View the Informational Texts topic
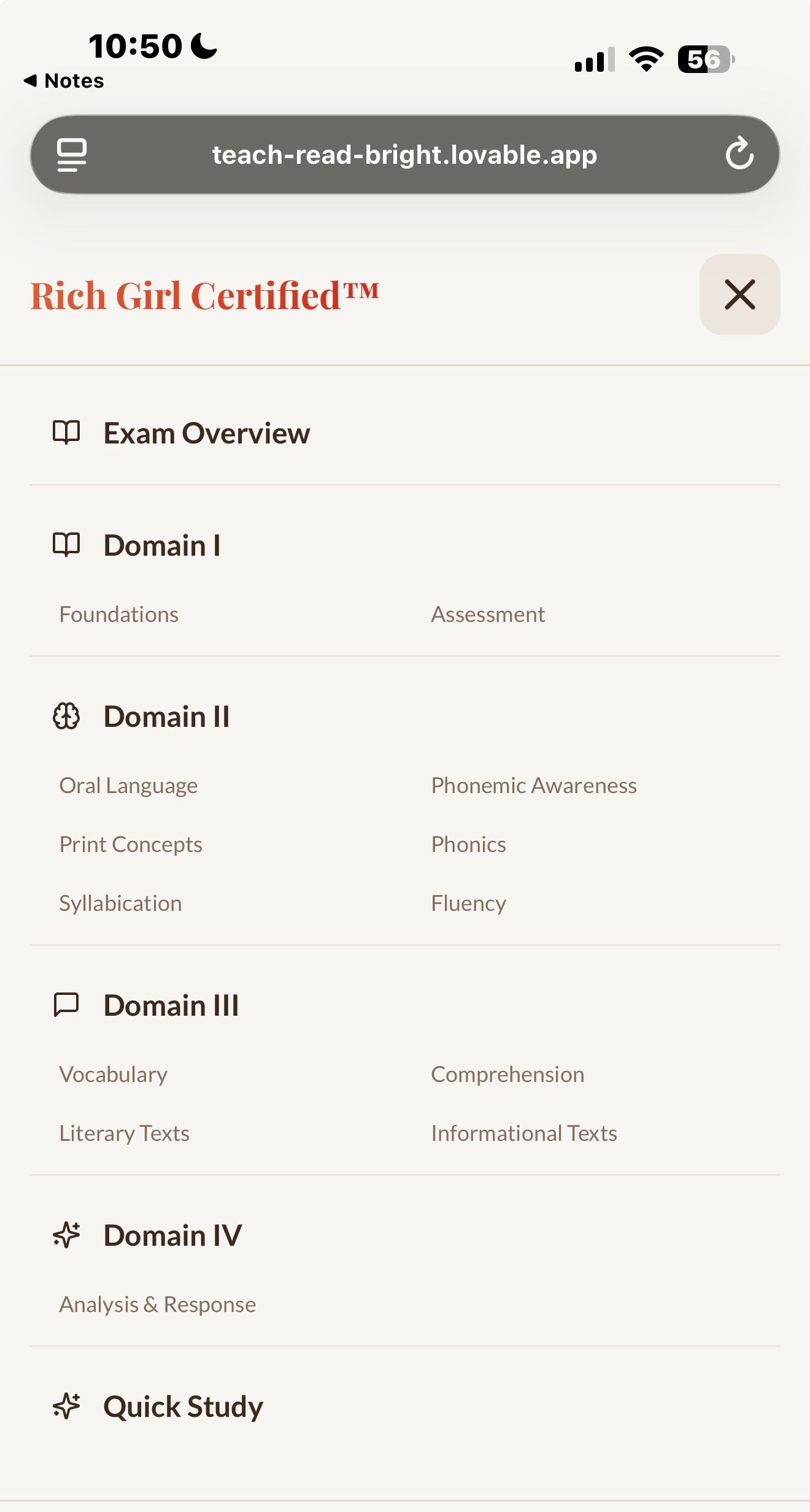This screenshot has width=810, height=1512. pos(524,1132)
